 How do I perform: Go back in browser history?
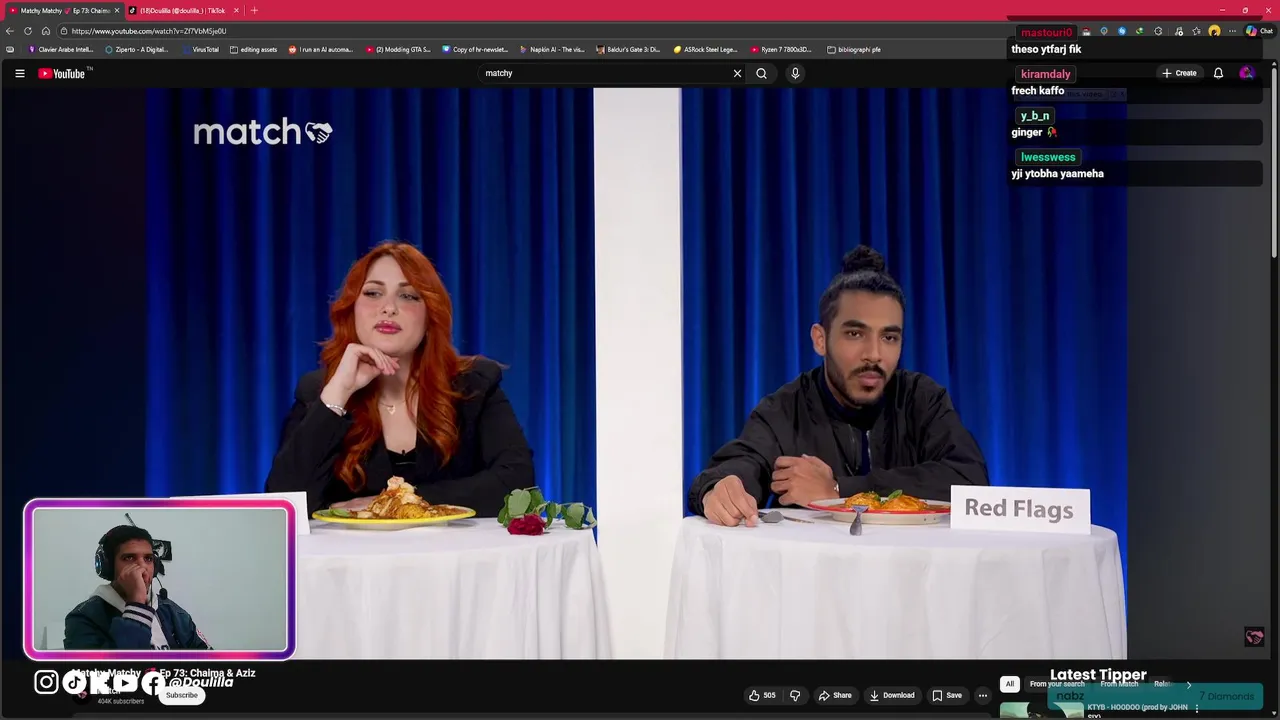10,31
